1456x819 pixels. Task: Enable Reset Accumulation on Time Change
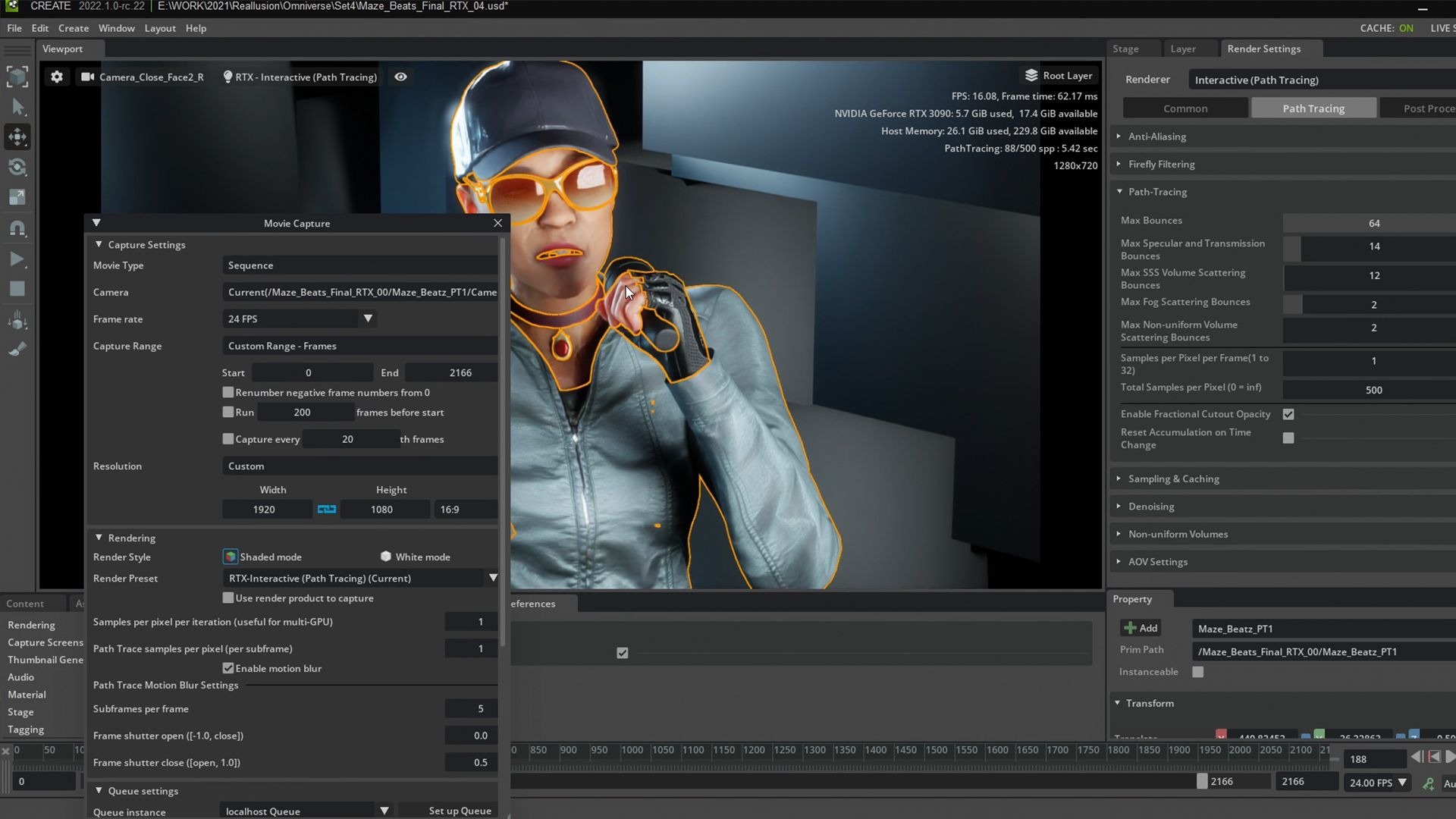(x=1288, y=438)
